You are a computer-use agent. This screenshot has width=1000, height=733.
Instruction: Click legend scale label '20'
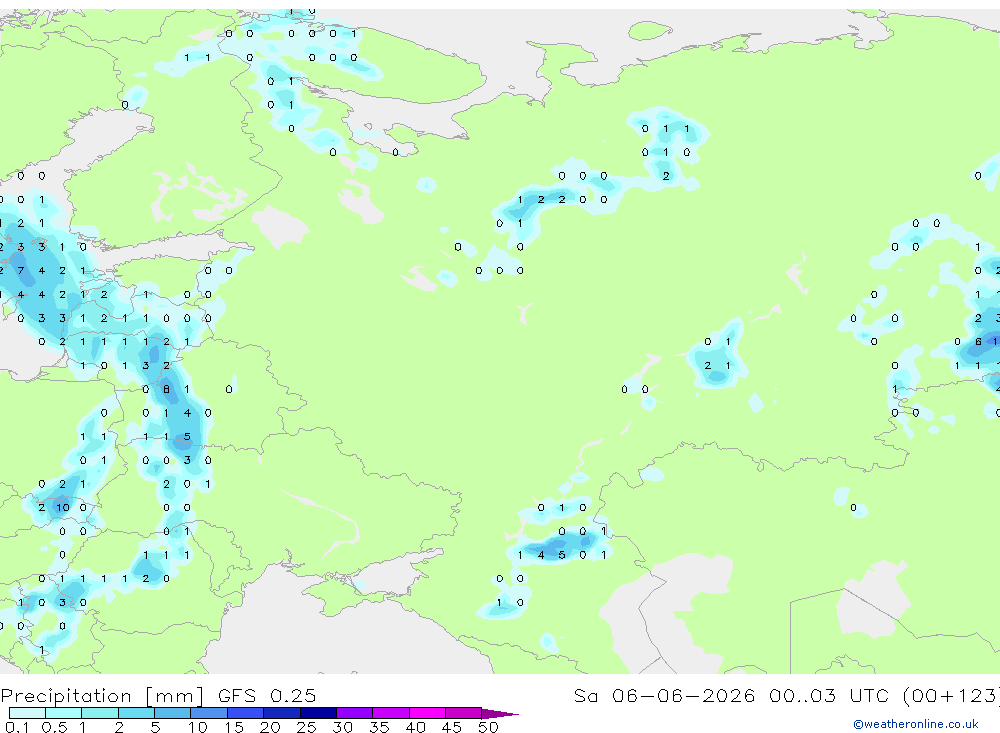[x=270, y=727]
